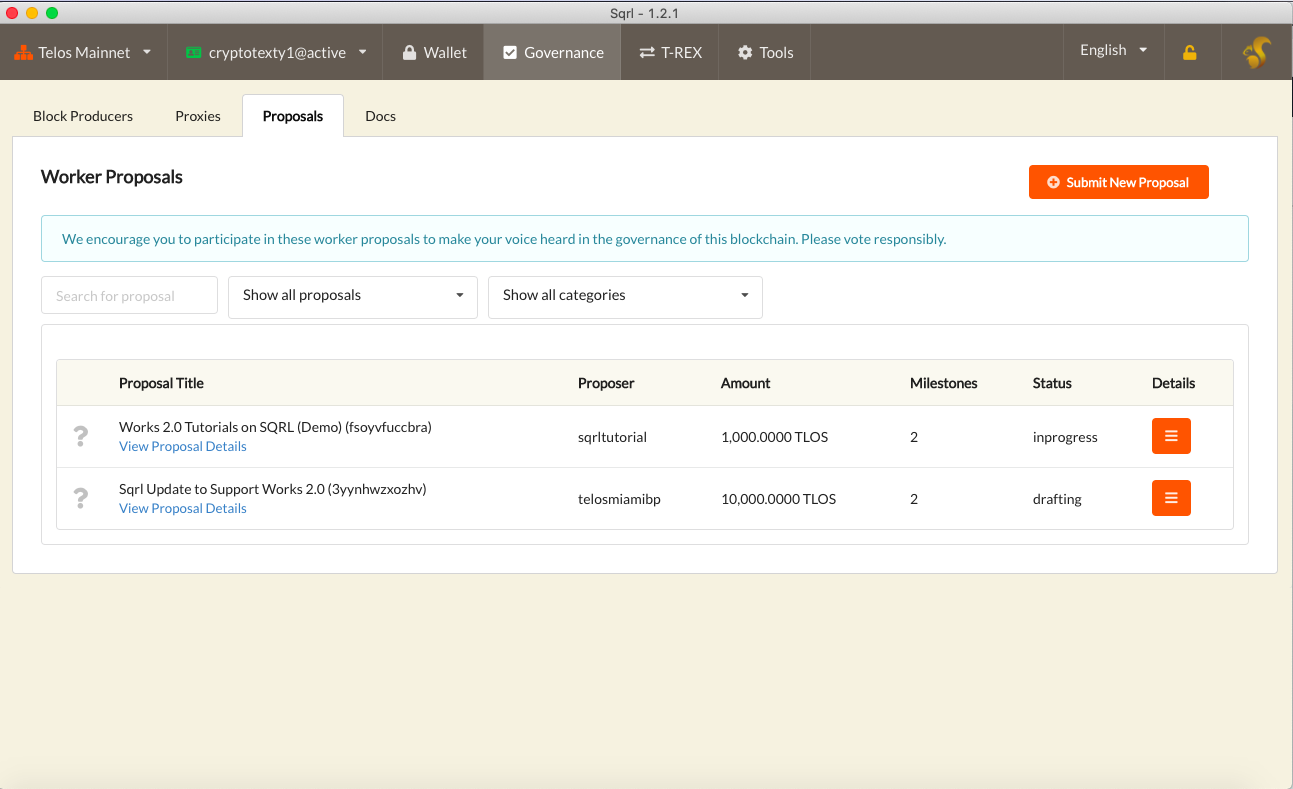The height and width of the screenshot is (789, 1293).
Task: Open the English language dropdown
Action: (x=1113, y=50)
